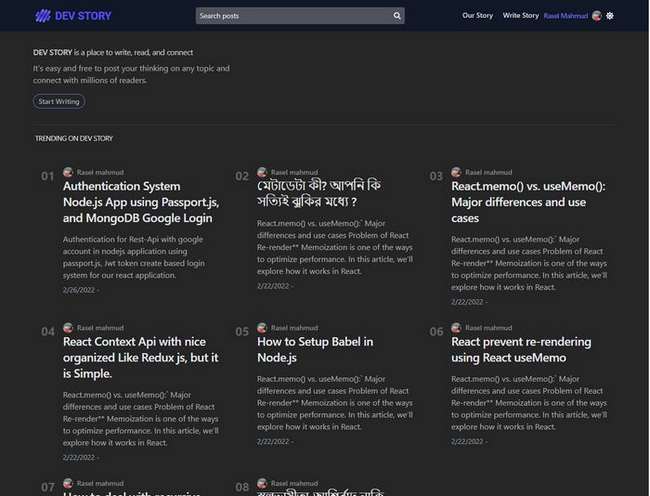
Task: Click the excerpt under the Bengali metadata title
Action: 335,247
